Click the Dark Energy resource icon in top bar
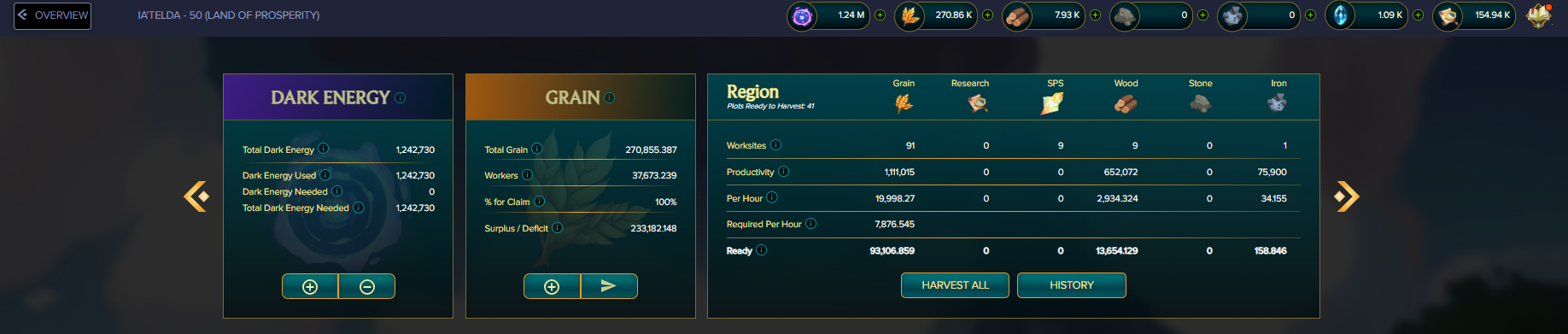 [x=801, y=15]
